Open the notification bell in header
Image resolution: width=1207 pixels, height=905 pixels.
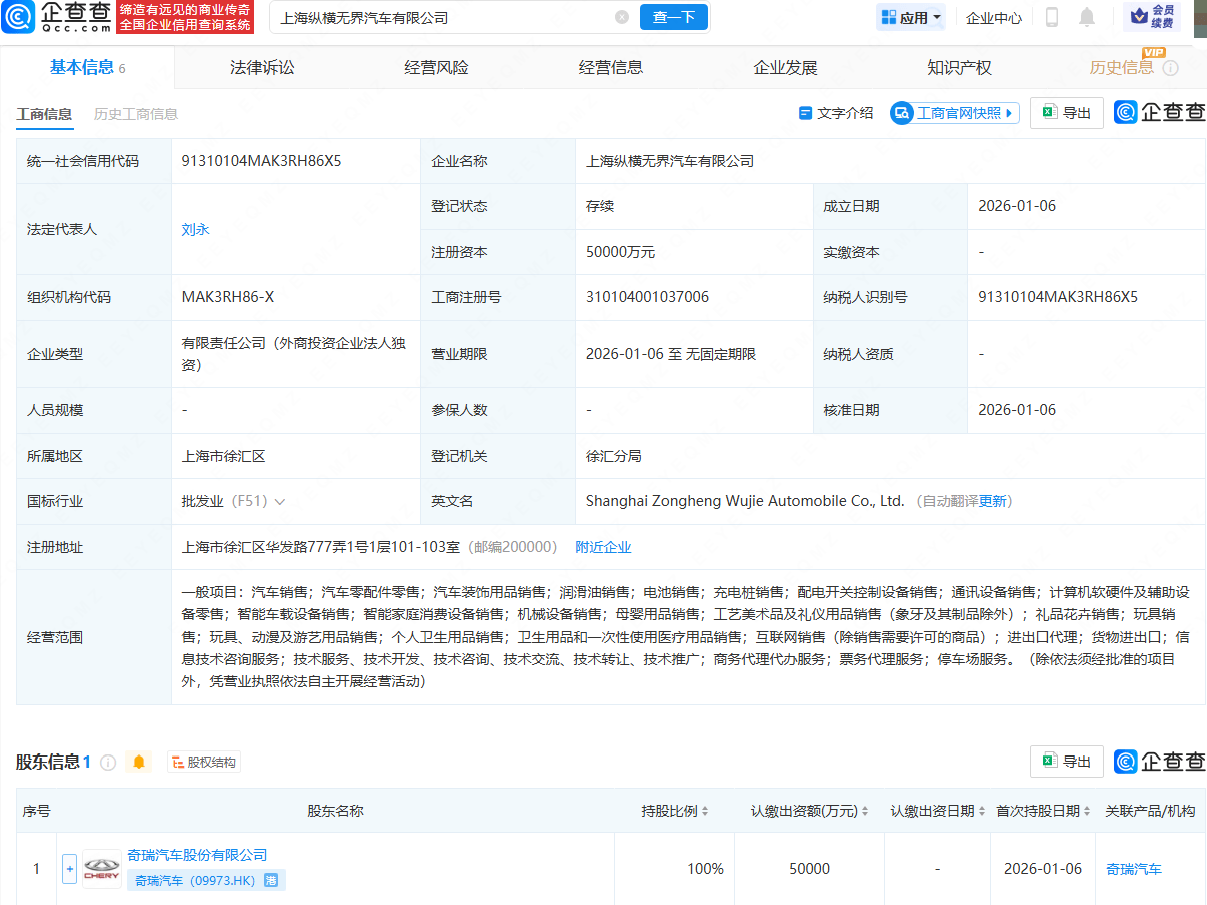point(1087,17)
